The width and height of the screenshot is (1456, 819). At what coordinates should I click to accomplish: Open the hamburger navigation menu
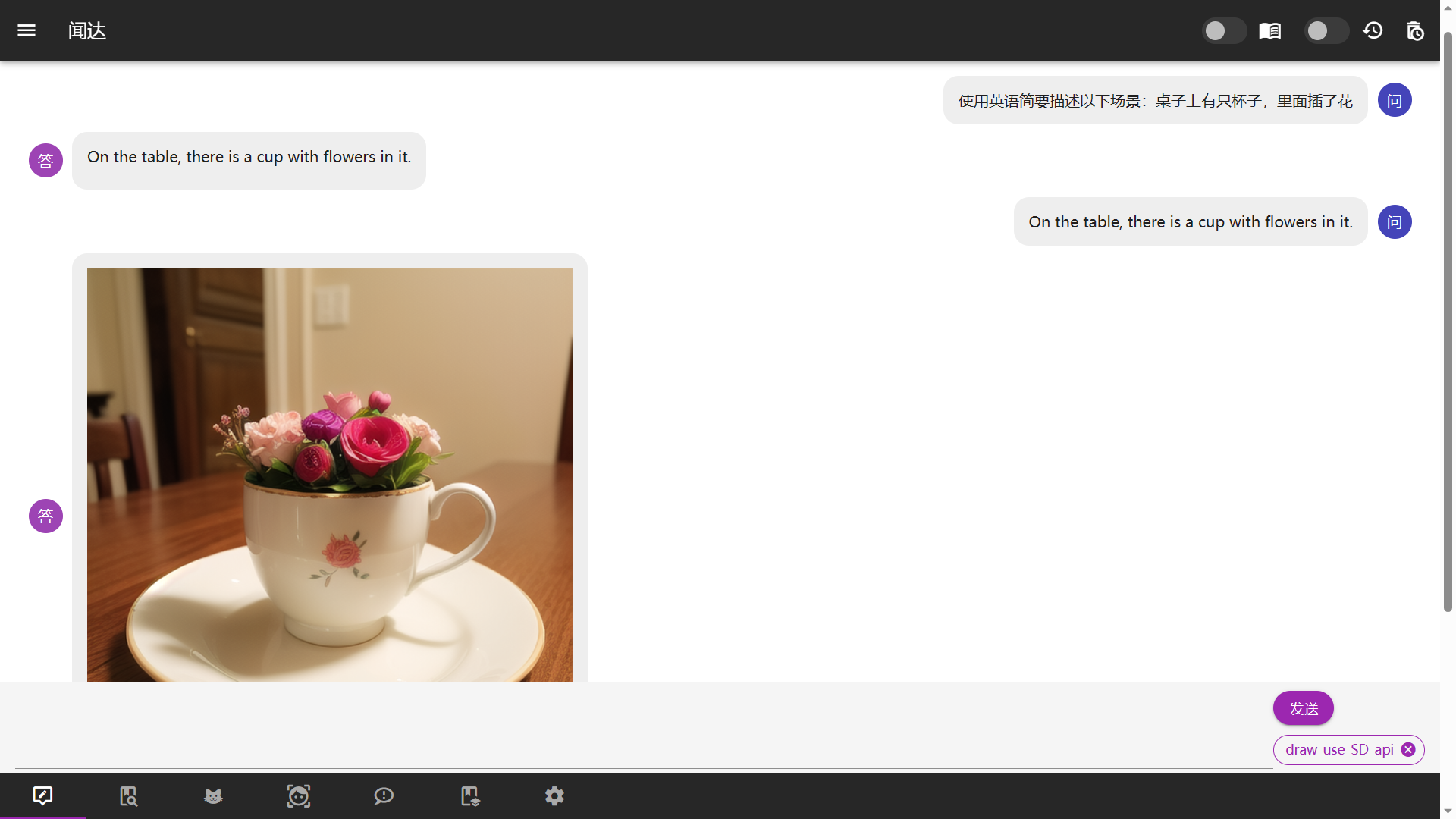27,30
